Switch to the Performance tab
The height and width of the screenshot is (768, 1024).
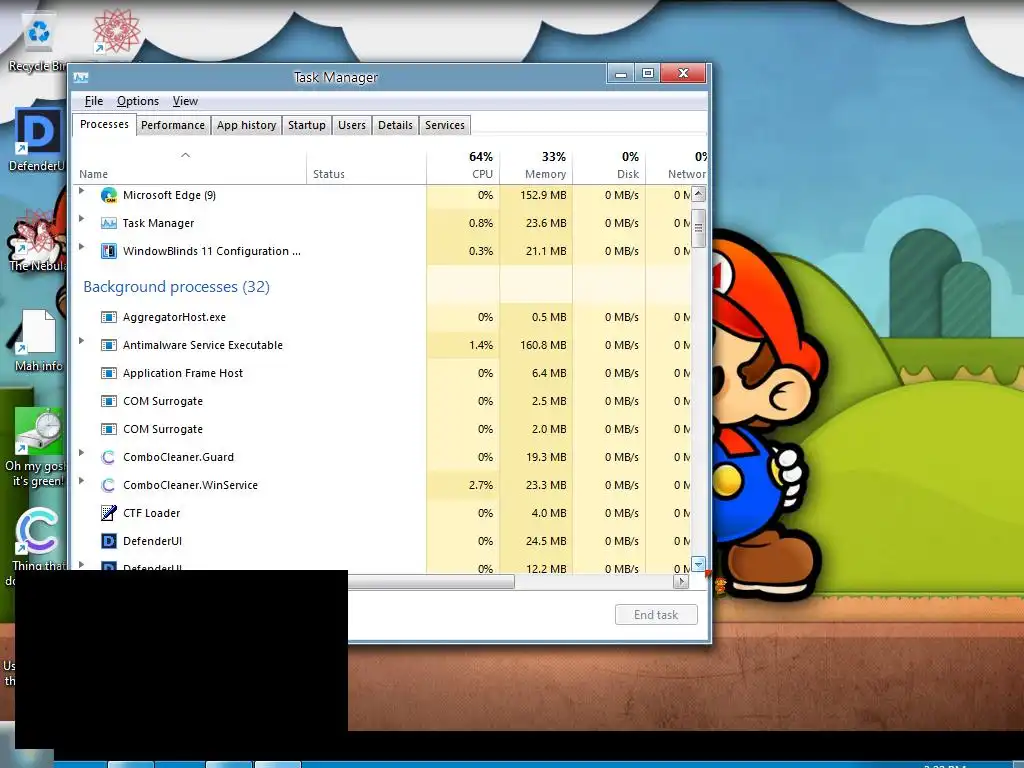tap(173, 125)
